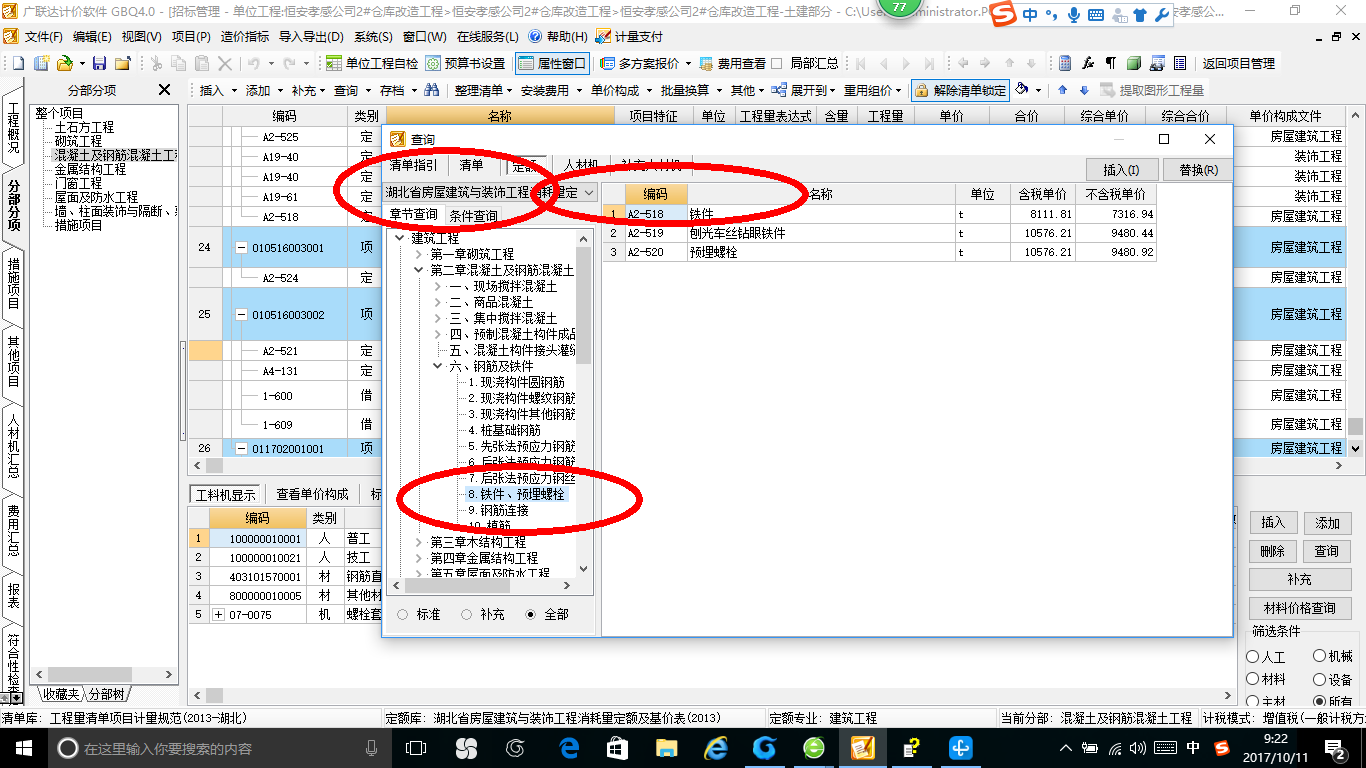Click the 删除 button in right panel
This screenshot has width=1366, height=768.
(x=1272, y=551)
